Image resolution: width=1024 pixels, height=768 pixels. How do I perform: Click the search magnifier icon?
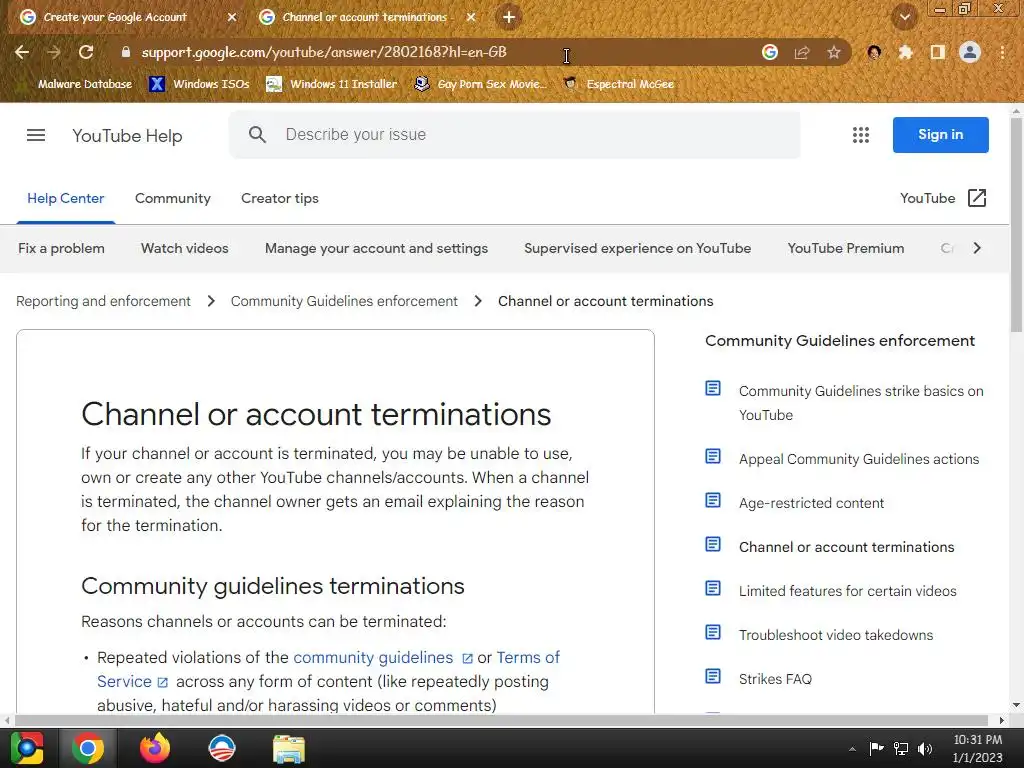[257, 135]
